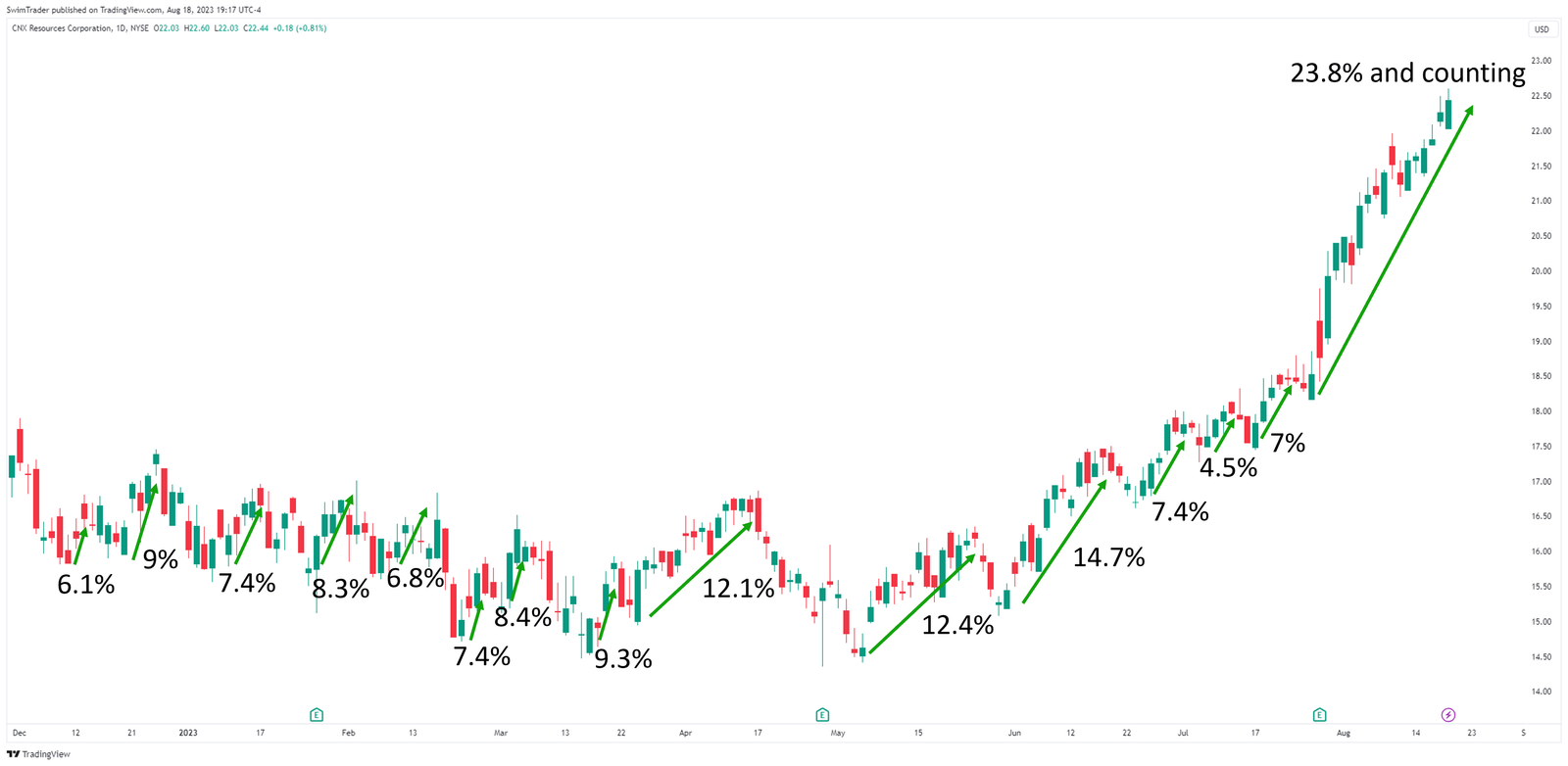Click the Jul label on time axis
This screenshot has width=1568, height=766.
[x=1183, y=733]
